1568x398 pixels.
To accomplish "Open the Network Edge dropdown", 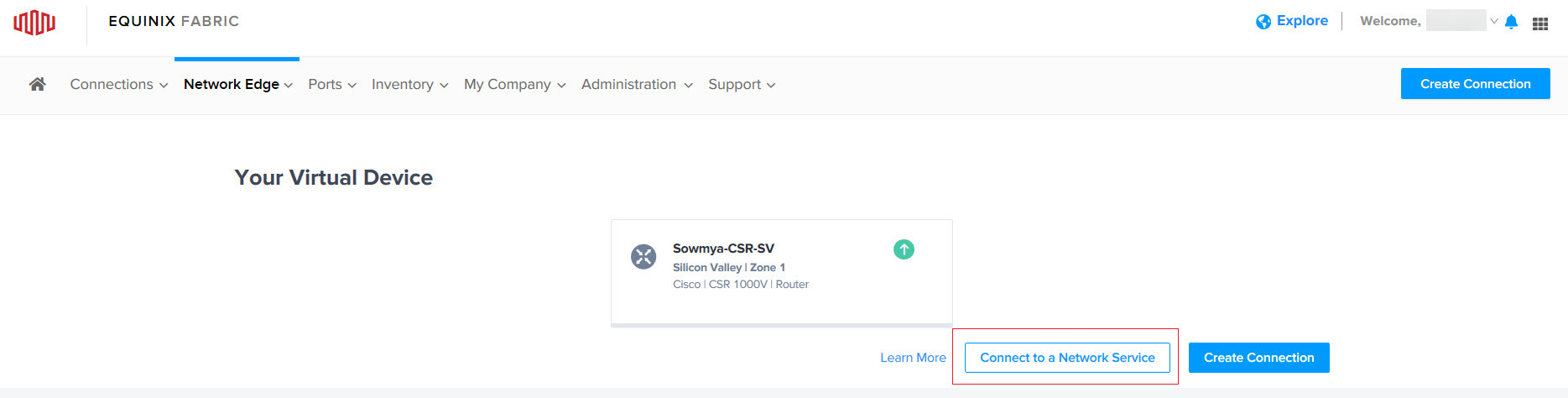I will 238,84.
